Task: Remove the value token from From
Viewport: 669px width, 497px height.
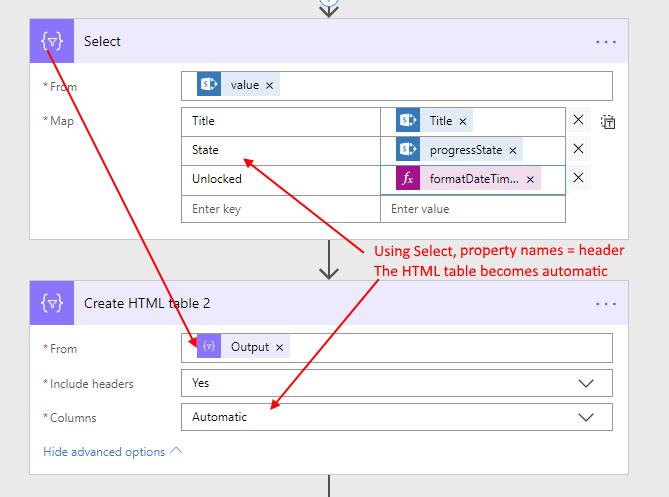Action: point(269,85)
